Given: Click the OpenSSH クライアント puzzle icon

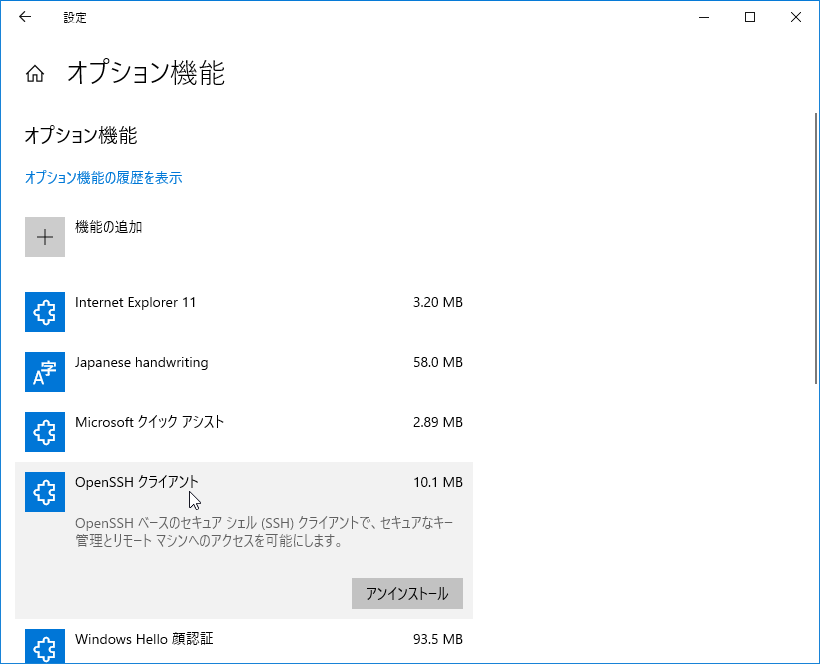Looking at the screenshot, I should pyautogui.click(x=45, y=492).
